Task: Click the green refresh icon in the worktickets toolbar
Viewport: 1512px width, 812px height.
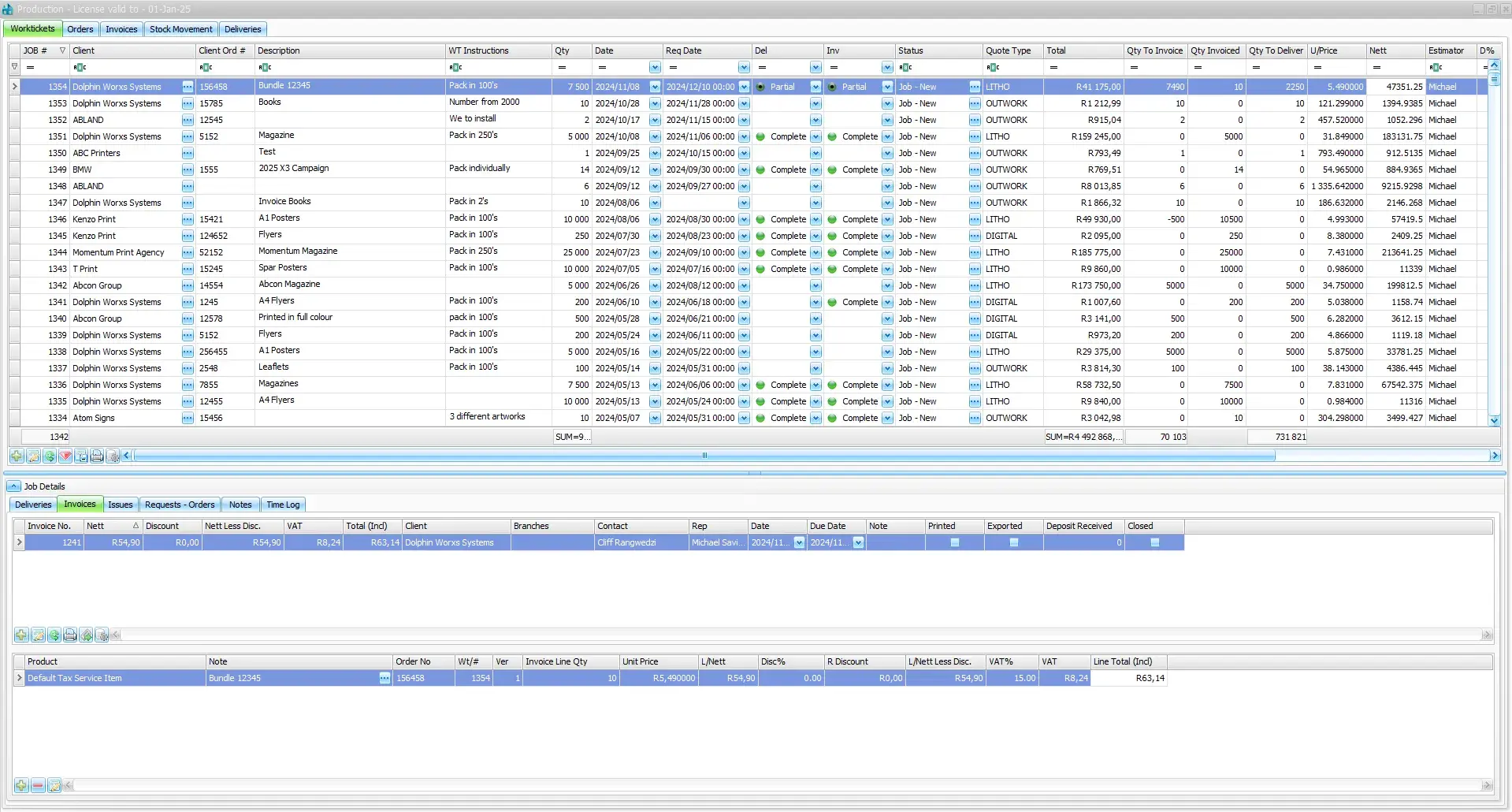Action: (50, 456)
